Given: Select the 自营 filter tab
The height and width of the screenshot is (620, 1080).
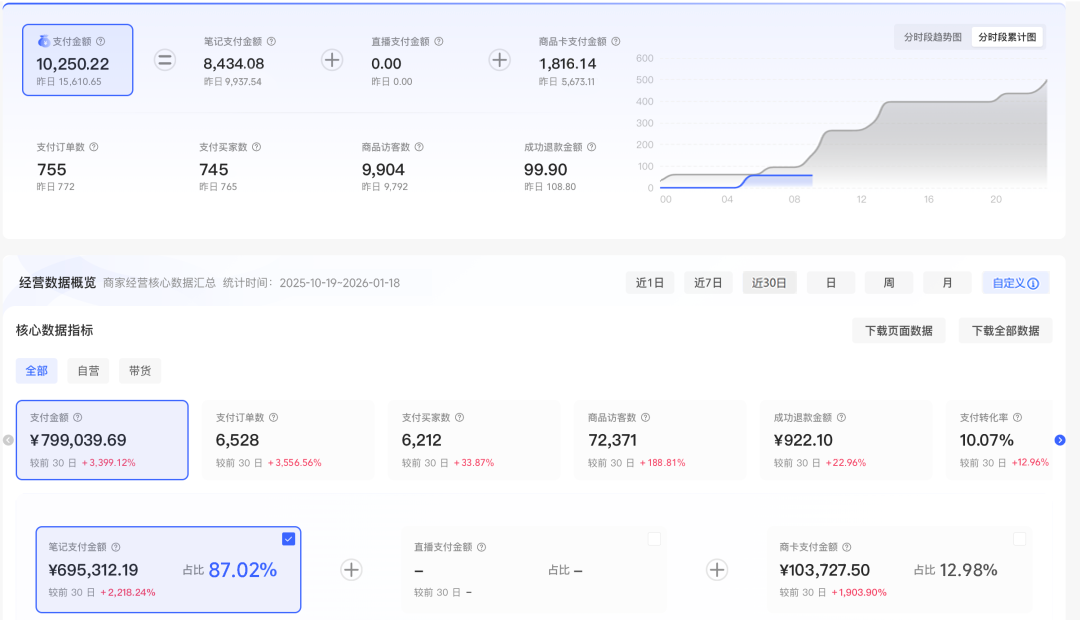Looking at the screenshot, I should click(x=88, y=371).
